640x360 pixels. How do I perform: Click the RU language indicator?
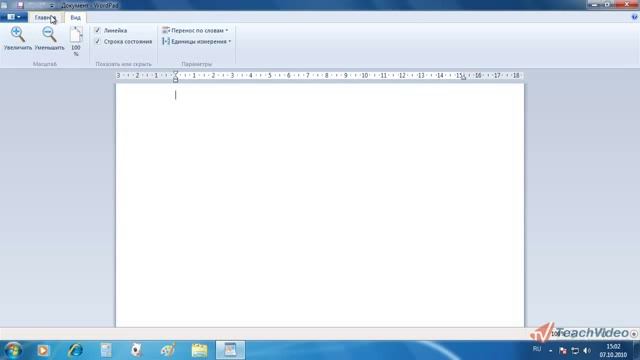[x=537, y=349]
